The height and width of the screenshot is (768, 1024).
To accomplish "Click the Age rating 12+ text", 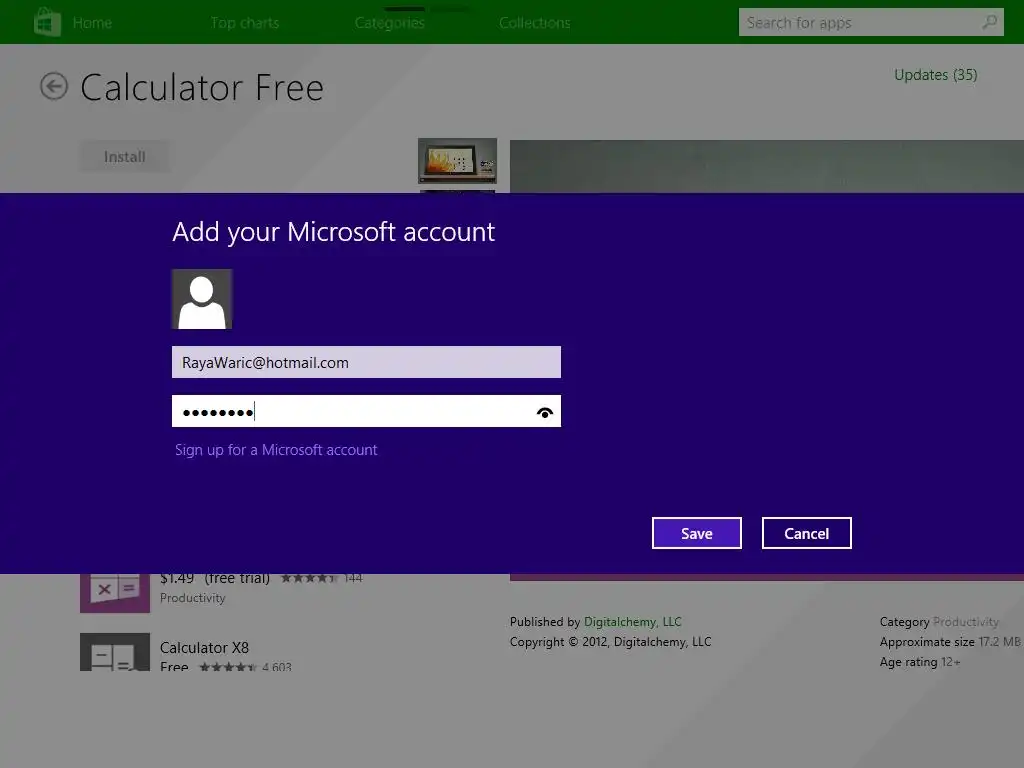I will pyautogui.click(x=920, y=662).
